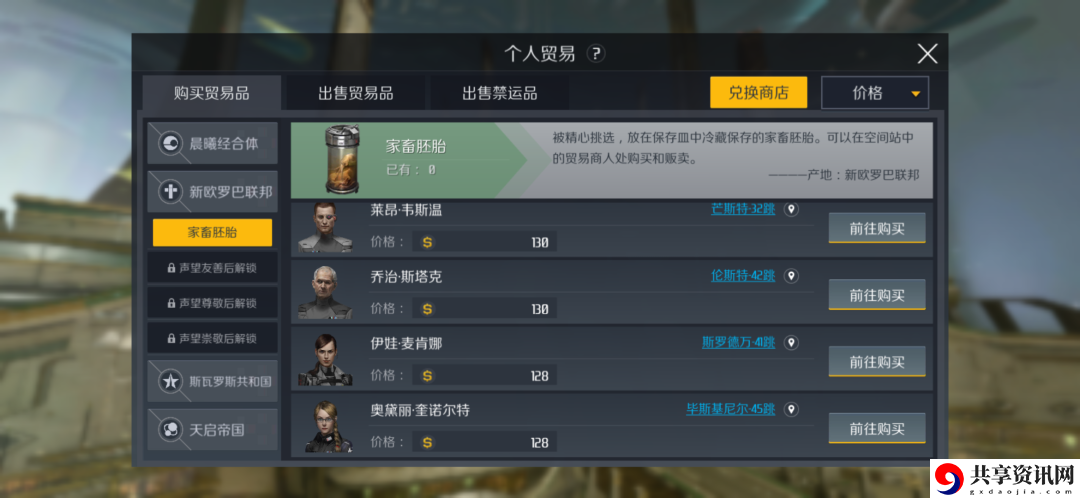
Task: Click map pin icon beside 伦斯特-42跳
Action: [791, 276]
